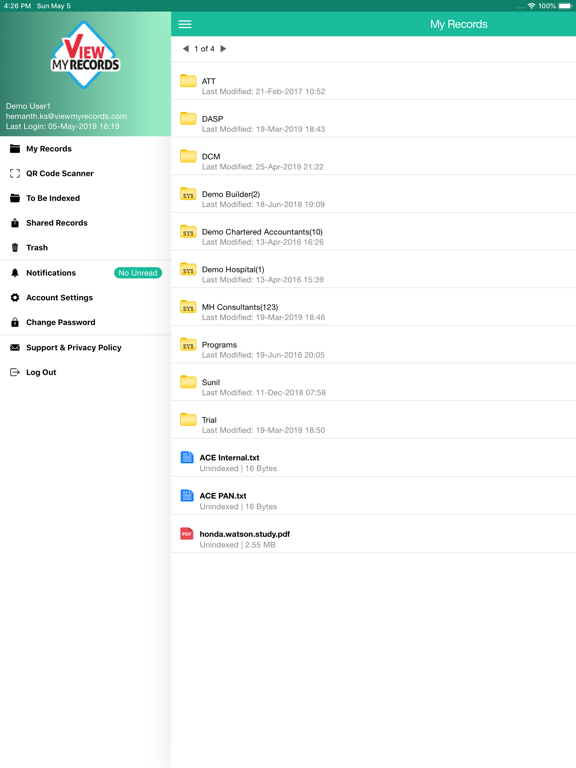
Task: Click QR Code Scanner icon
Action: pos(15,173)
